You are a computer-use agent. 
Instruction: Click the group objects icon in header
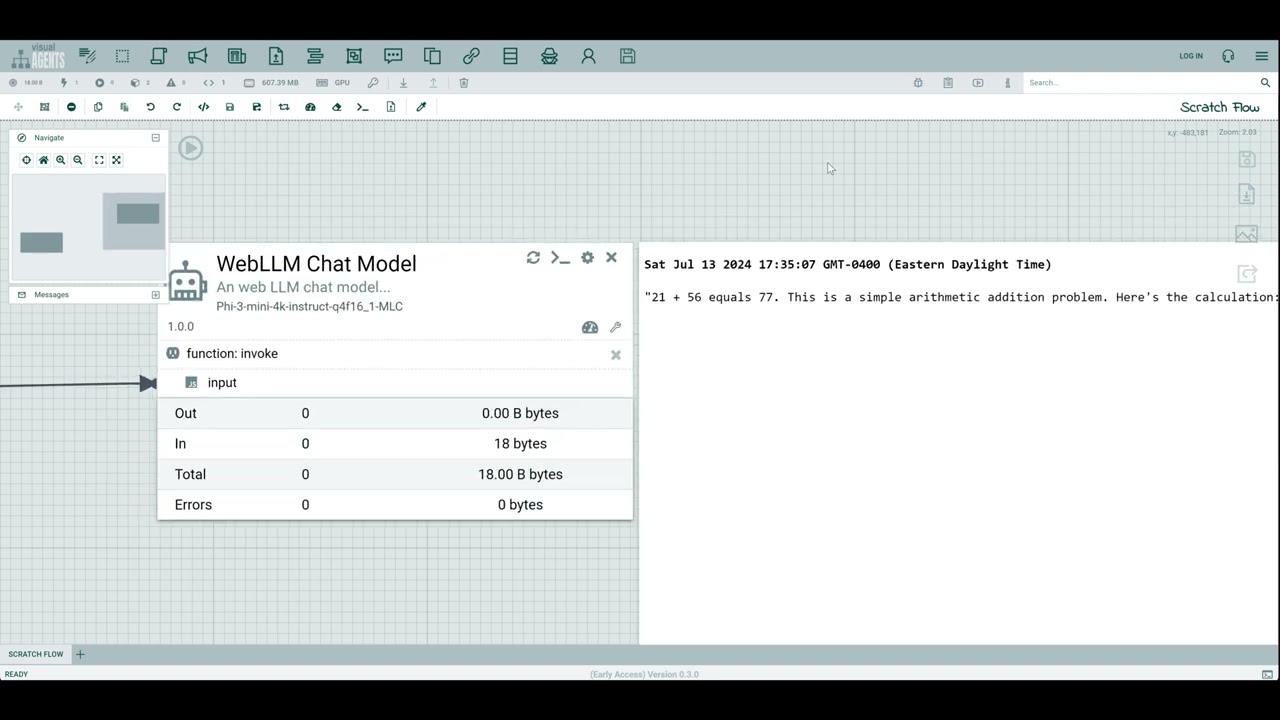coord(354,56)
